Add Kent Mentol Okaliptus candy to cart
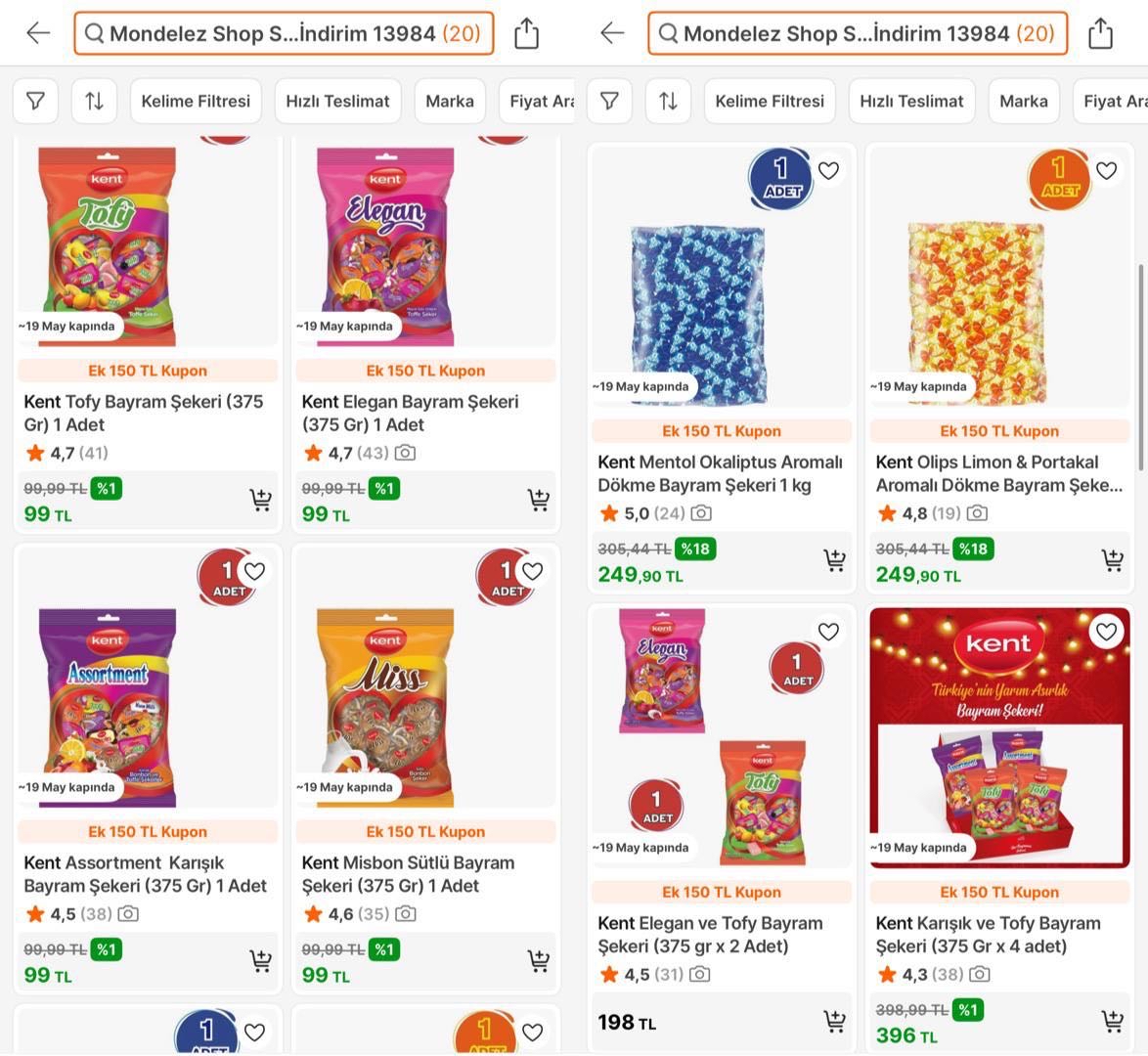Image resolution: width=1148 pixels, height=1056 pixels. [835, 559]
